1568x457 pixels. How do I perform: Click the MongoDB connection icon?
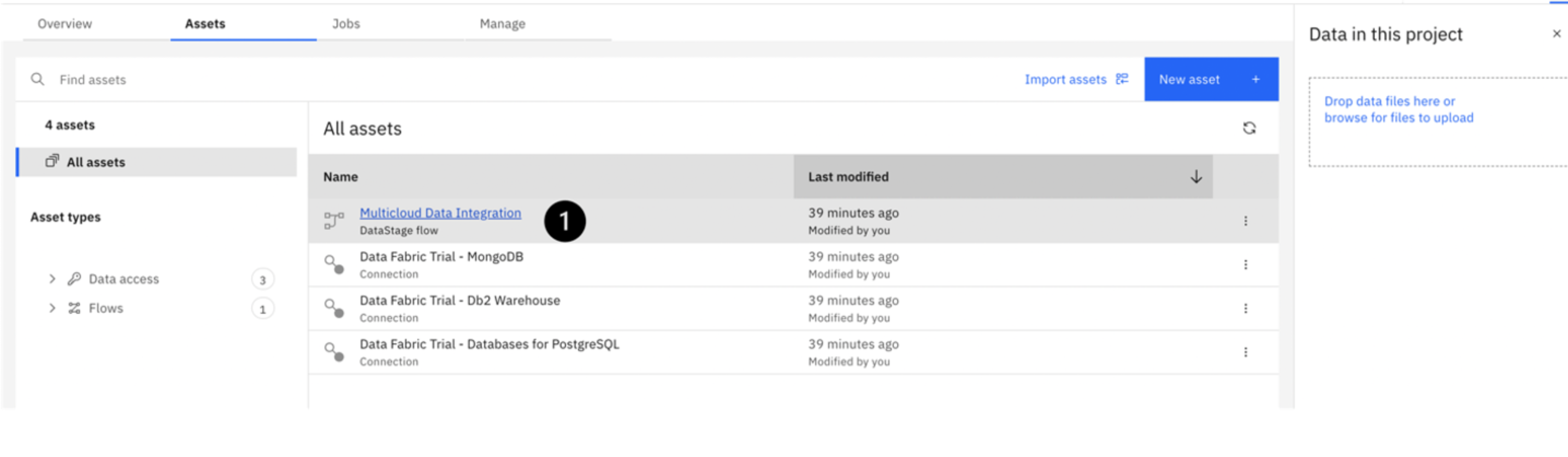(334, 265)
